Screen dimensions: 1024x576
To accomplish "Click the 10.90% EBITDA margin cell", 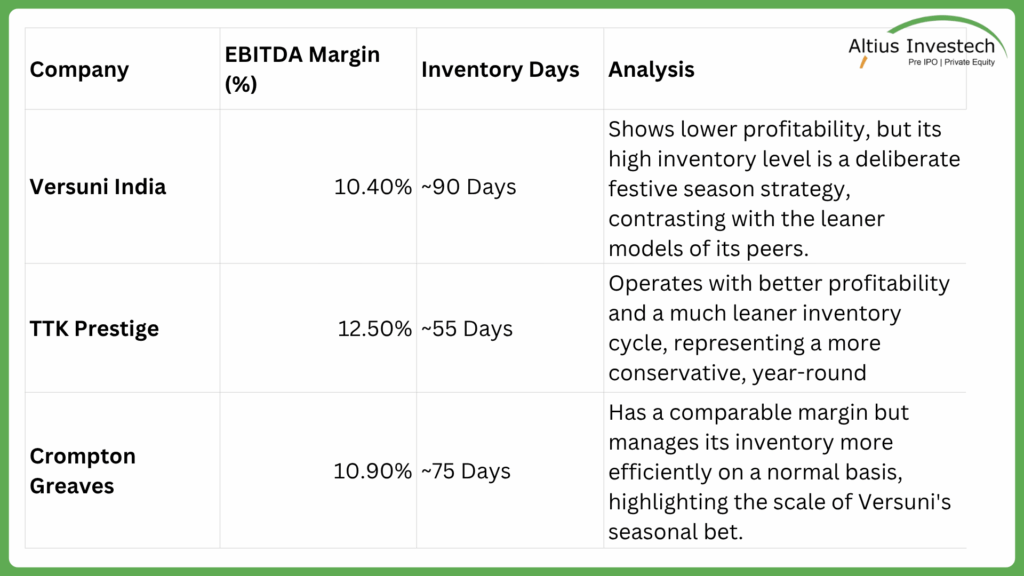I will click(372, 471).
